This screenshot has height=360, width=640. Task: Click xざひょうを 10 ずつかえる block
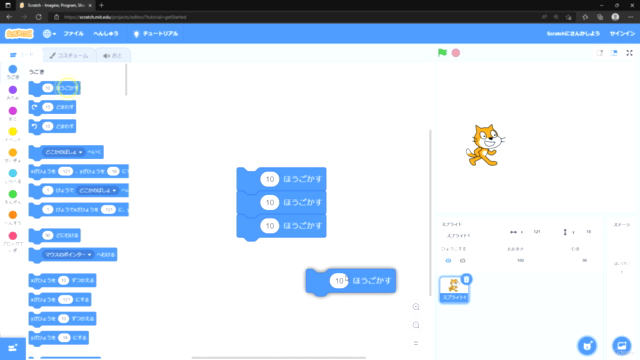click(62, 280)
